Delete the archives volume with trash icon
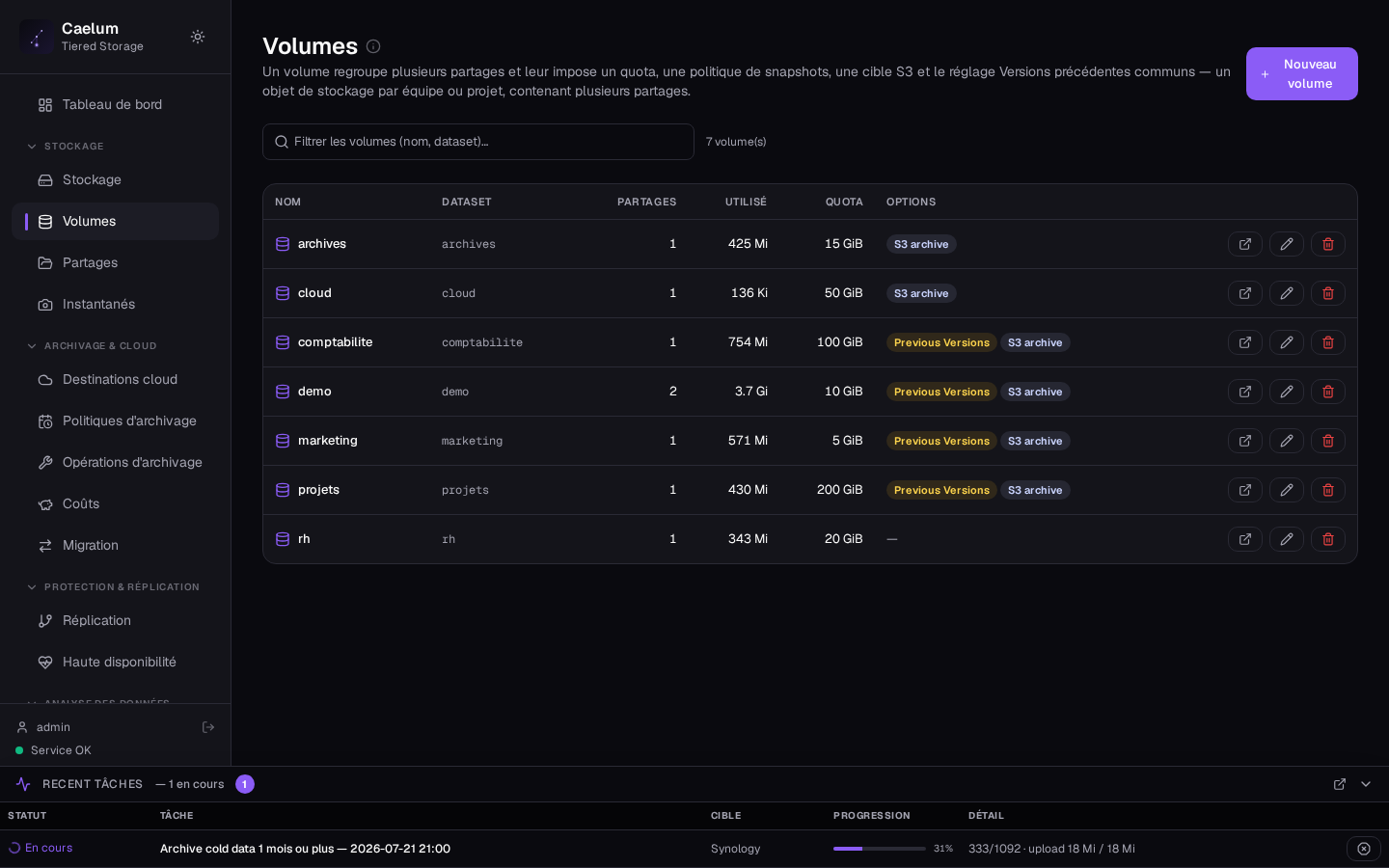The width and height of the screenshot is (1389, 868). 1328,244
